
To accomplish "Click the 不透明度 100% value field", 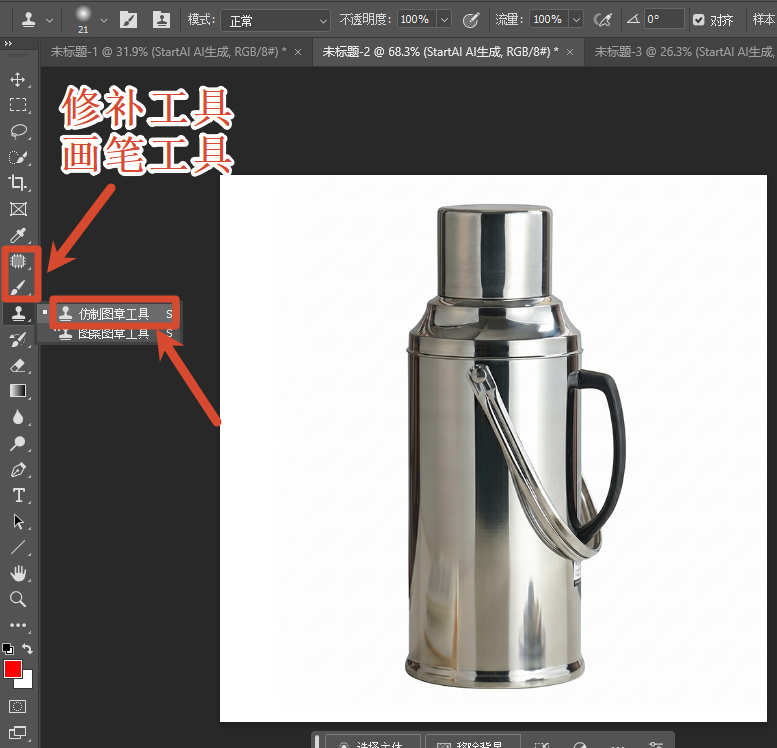I will pos(416,19).
